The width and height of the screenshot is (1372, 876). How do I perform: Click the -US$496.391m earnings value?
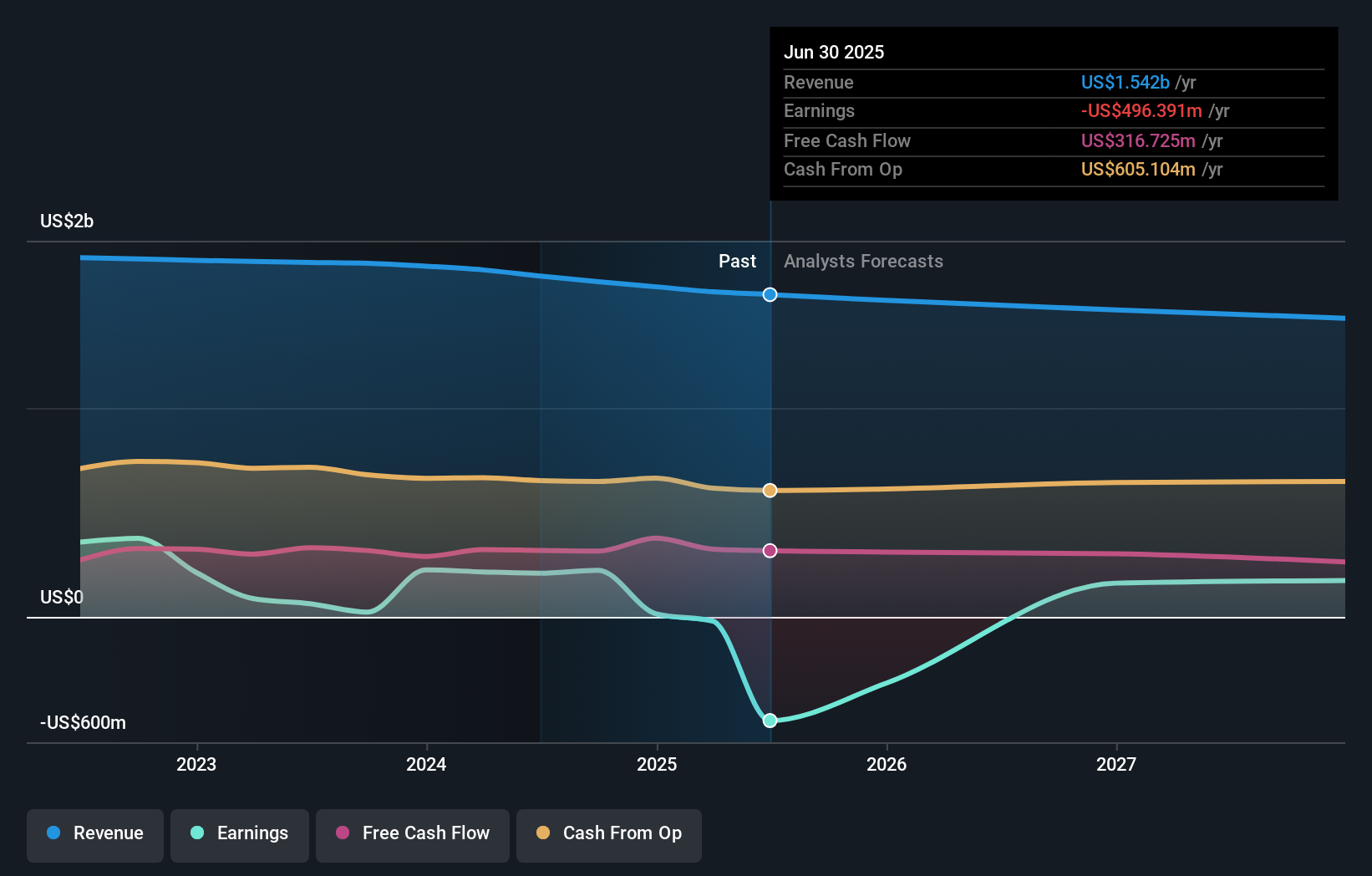(1141, 111)
